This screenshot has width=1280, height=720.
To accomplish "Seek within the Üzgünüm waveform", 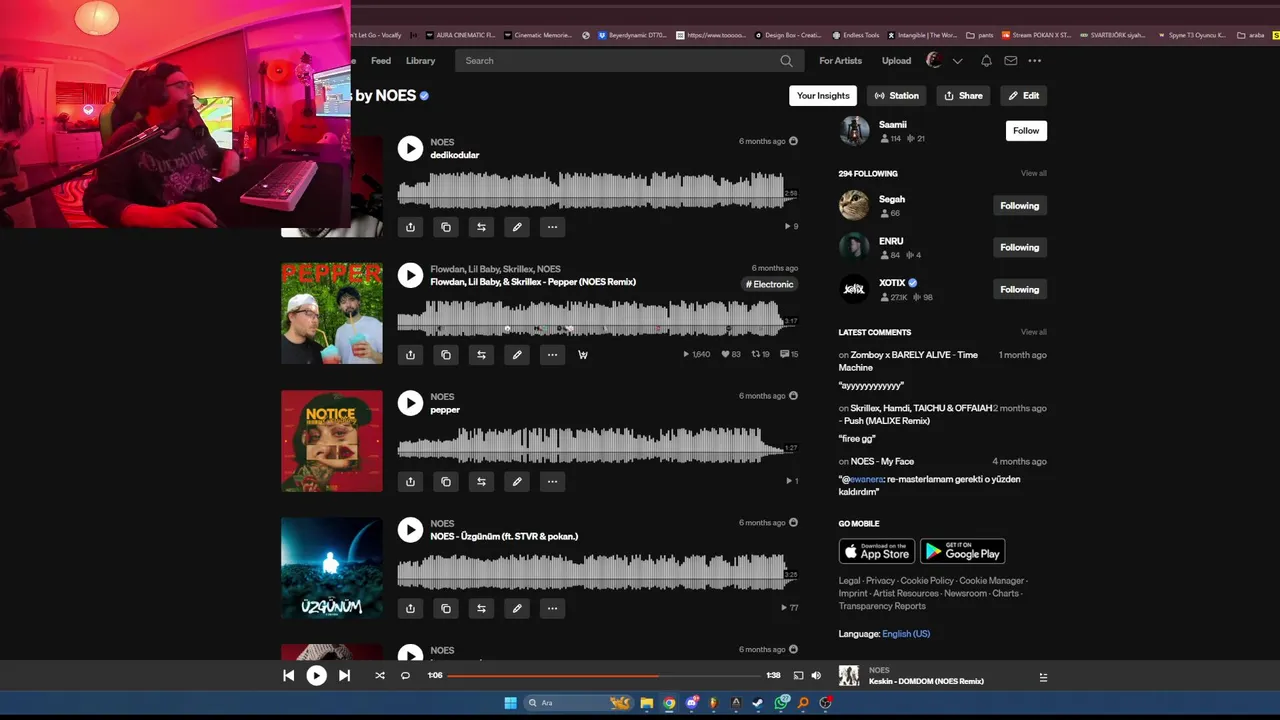I will click(x=597, y=571).
